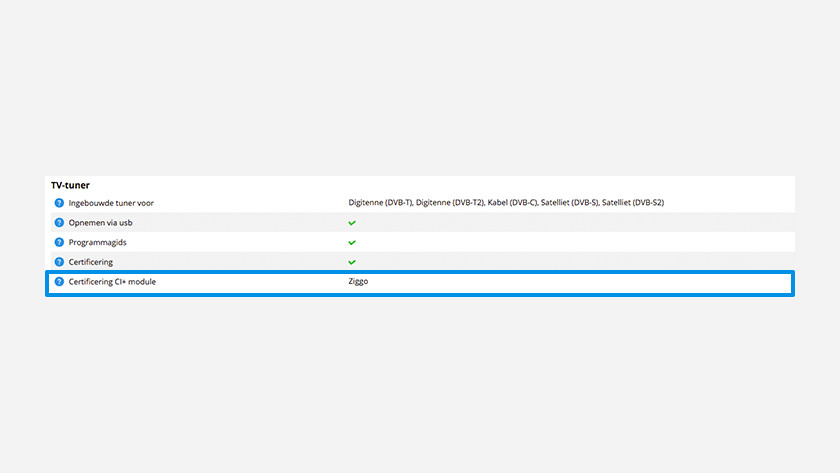
Task: Click the Ingebouwde tuner voor label
Action: pyautogui.click(x=111, y=203)
